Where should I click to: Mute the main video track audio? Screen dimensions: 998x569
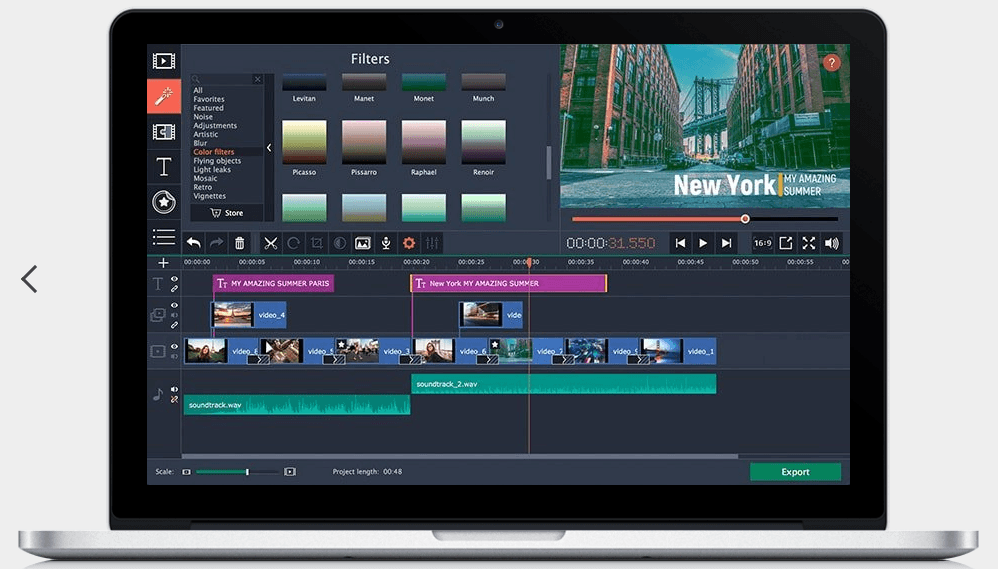click(174, 356)
